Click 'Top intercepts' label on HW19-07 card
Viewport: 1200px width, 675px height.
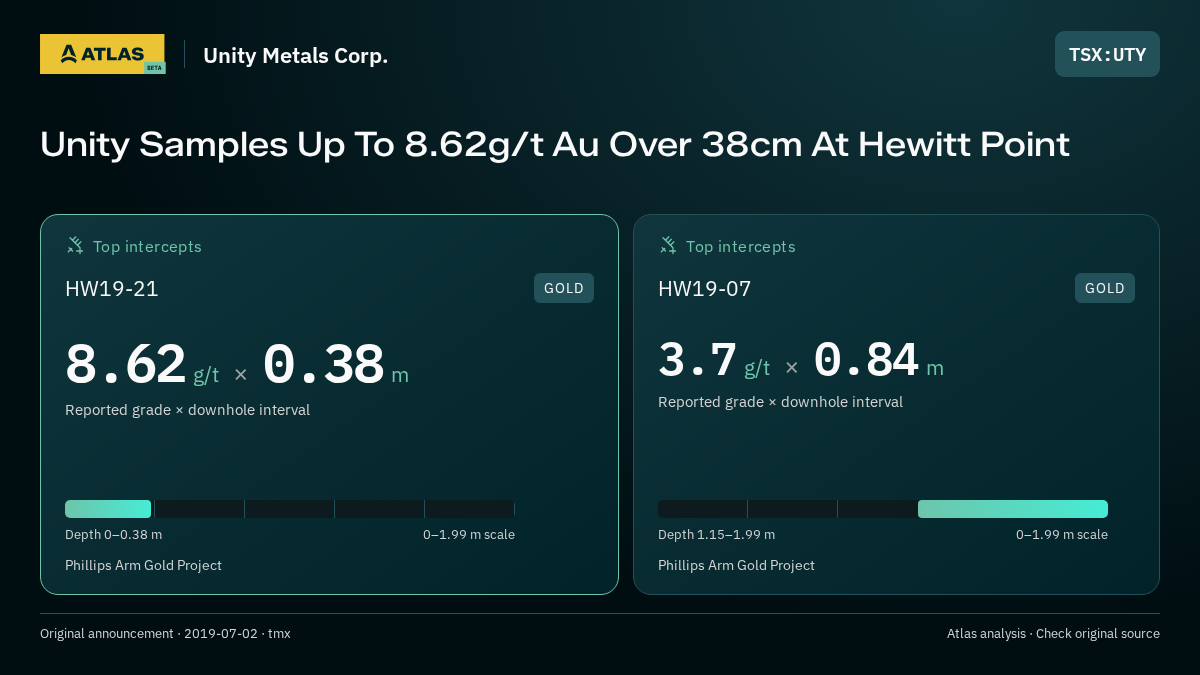740,246
